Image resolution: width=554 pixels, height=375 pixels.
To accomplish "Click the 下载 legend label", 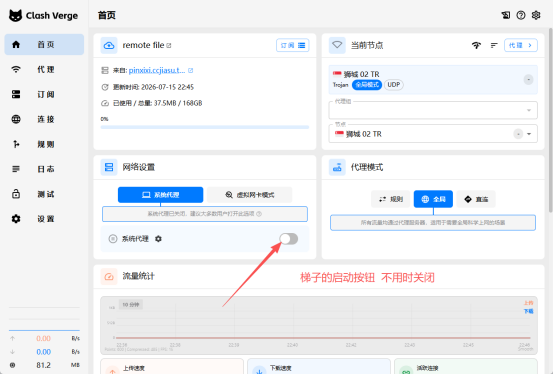I will (528, 311).
